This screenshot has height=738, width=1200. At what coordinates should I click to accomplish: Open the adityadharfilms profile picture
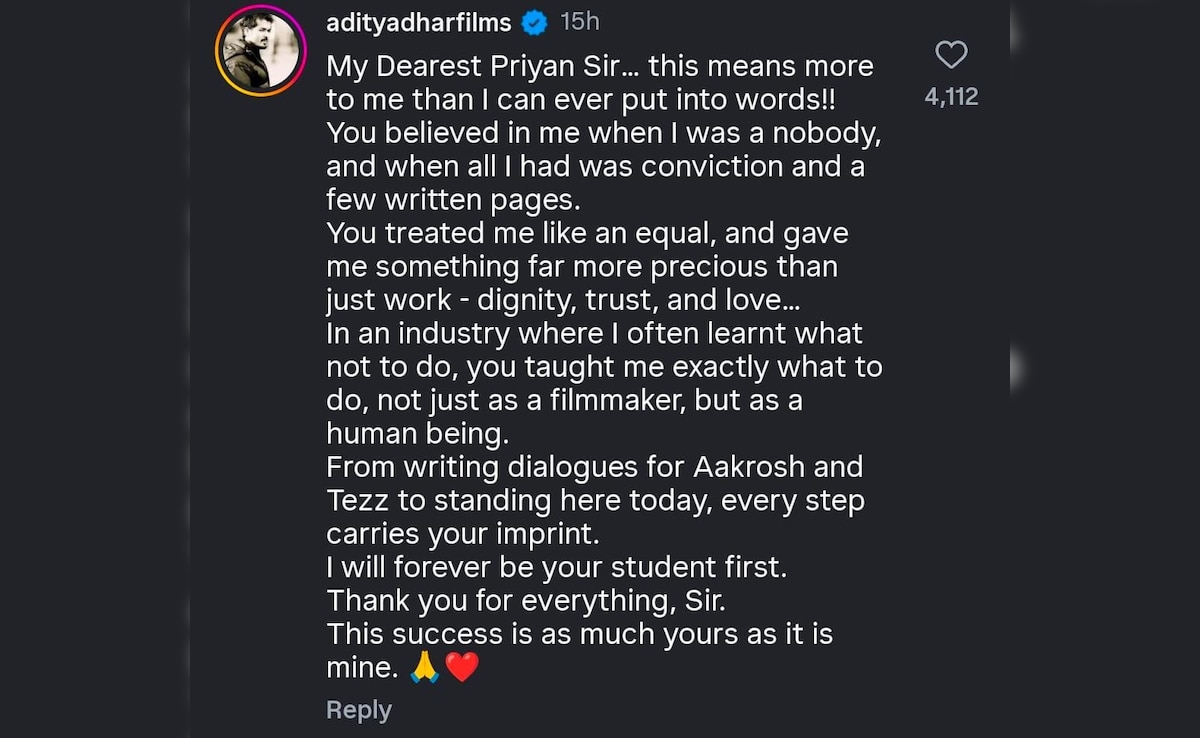point(260,51)
